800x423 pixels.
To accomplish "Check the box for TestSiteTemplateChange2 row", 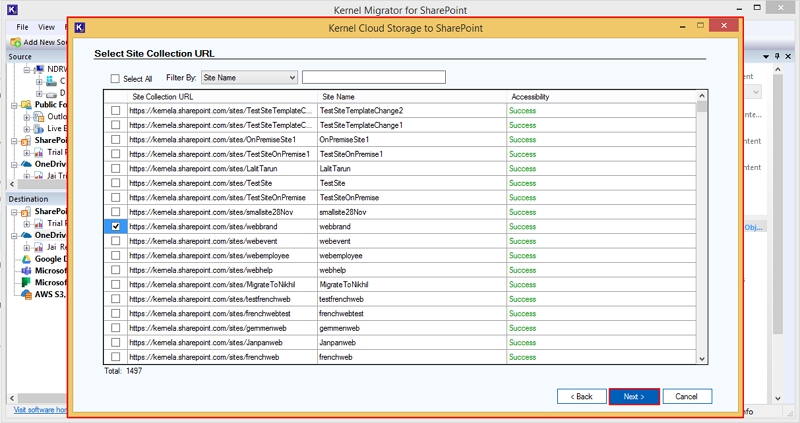I will coord(116,110).
